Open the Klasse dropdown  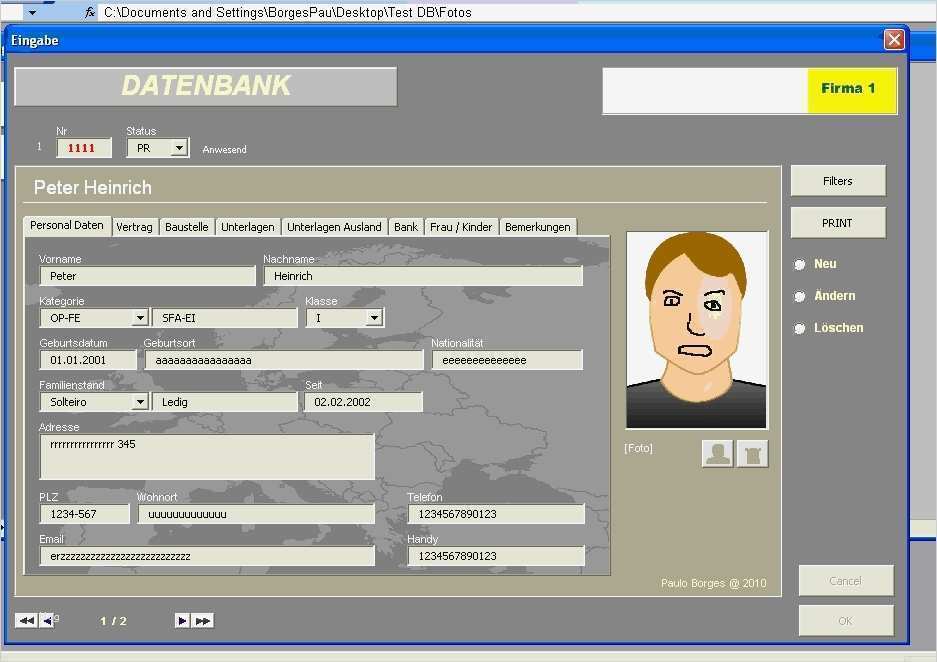coord(374,318)
